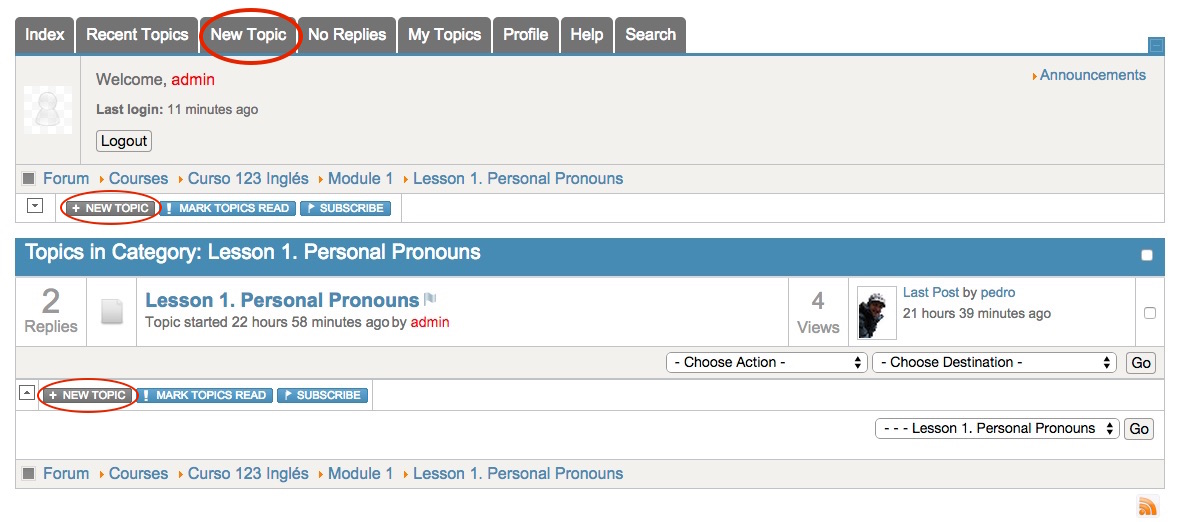Click the square icon before top Forum breadcrumb
The image size is (1189, 522).
point(28,179)
